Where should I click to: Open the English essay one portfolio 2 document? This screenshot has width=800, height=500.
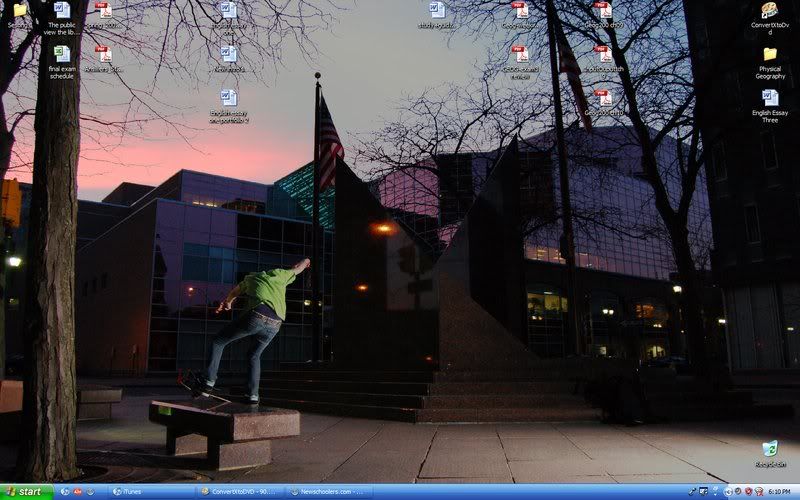[x=229, y=98]
